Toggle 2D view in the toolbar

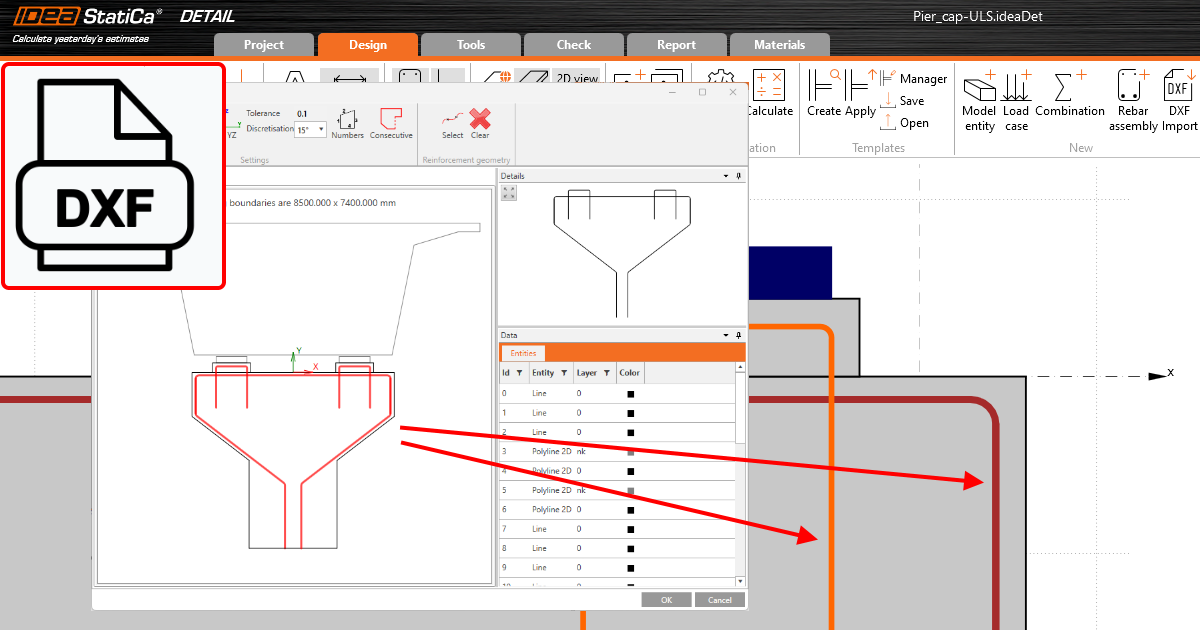(x=579, y=78)
